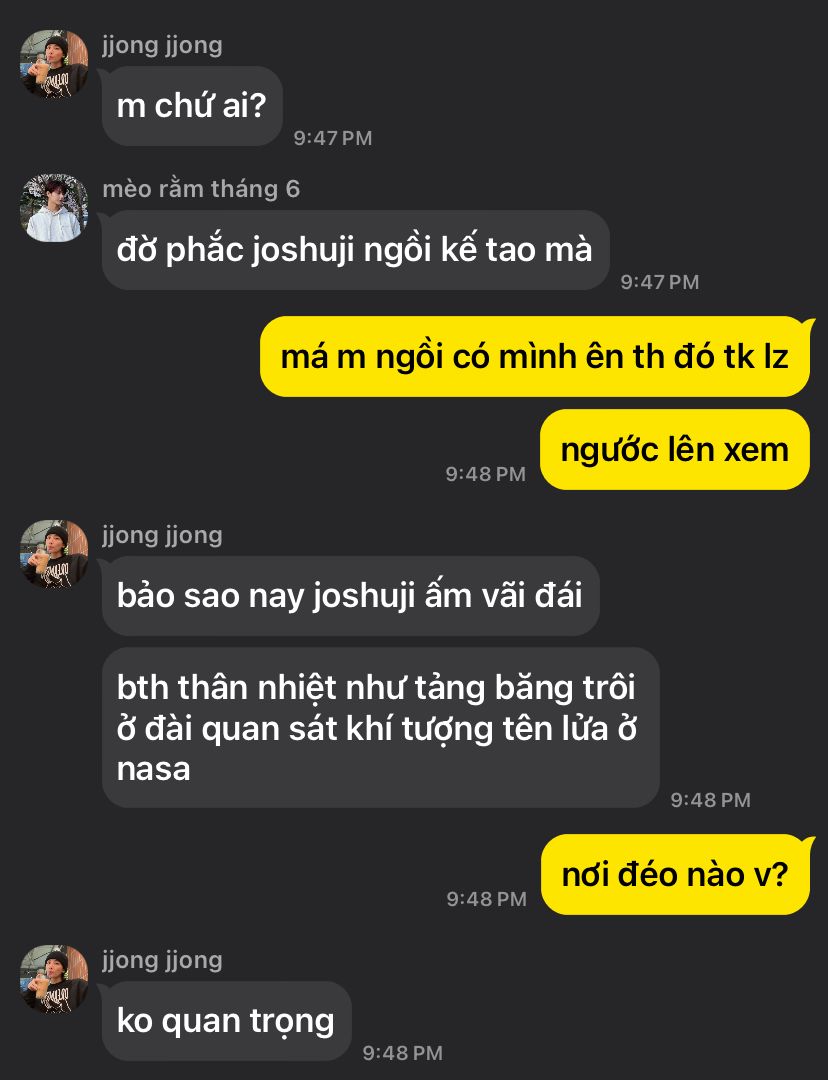Click 'jjong jjong' name above 'bảo sao nay'
The width and height of the screenshot is (828, 1080).
pos(163,535)
